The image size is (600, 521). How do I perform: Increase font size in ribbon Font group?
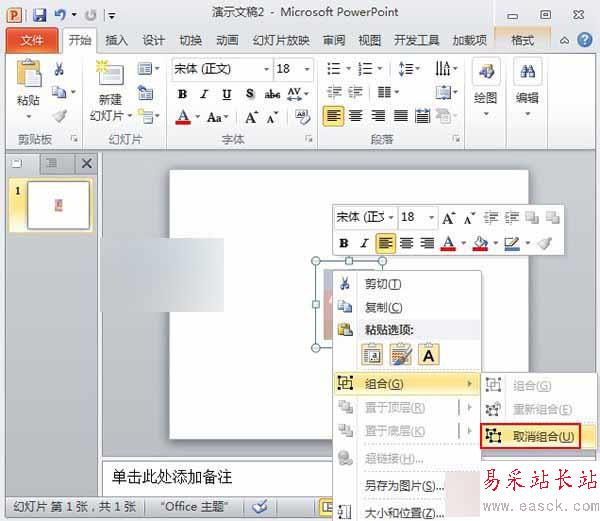tap(251, 117)
